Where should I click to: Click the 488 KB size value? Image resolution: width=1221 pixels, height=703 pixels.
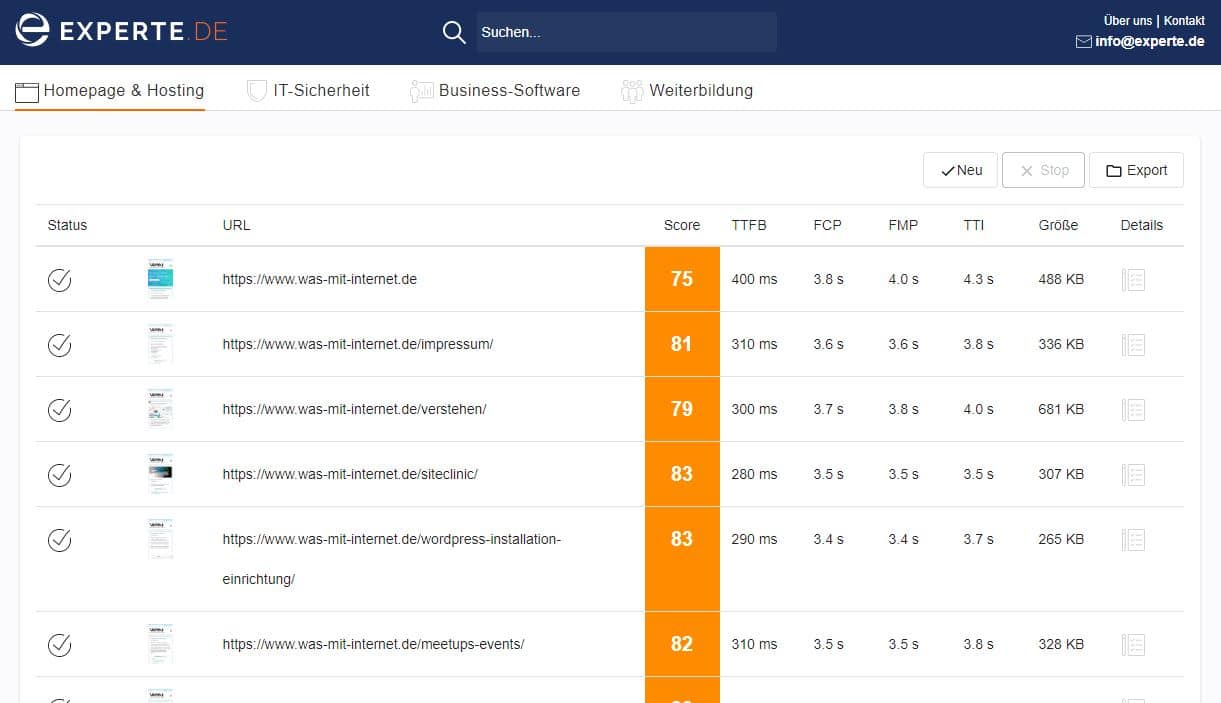click(x=1061, y=279)
